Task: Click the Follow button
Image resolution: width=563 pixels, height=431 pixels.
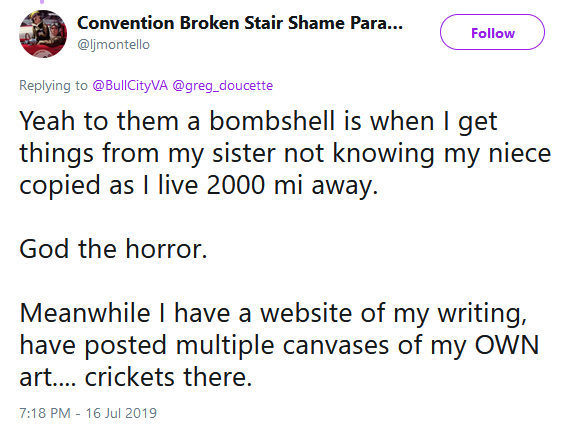Action: coord(492,32)
